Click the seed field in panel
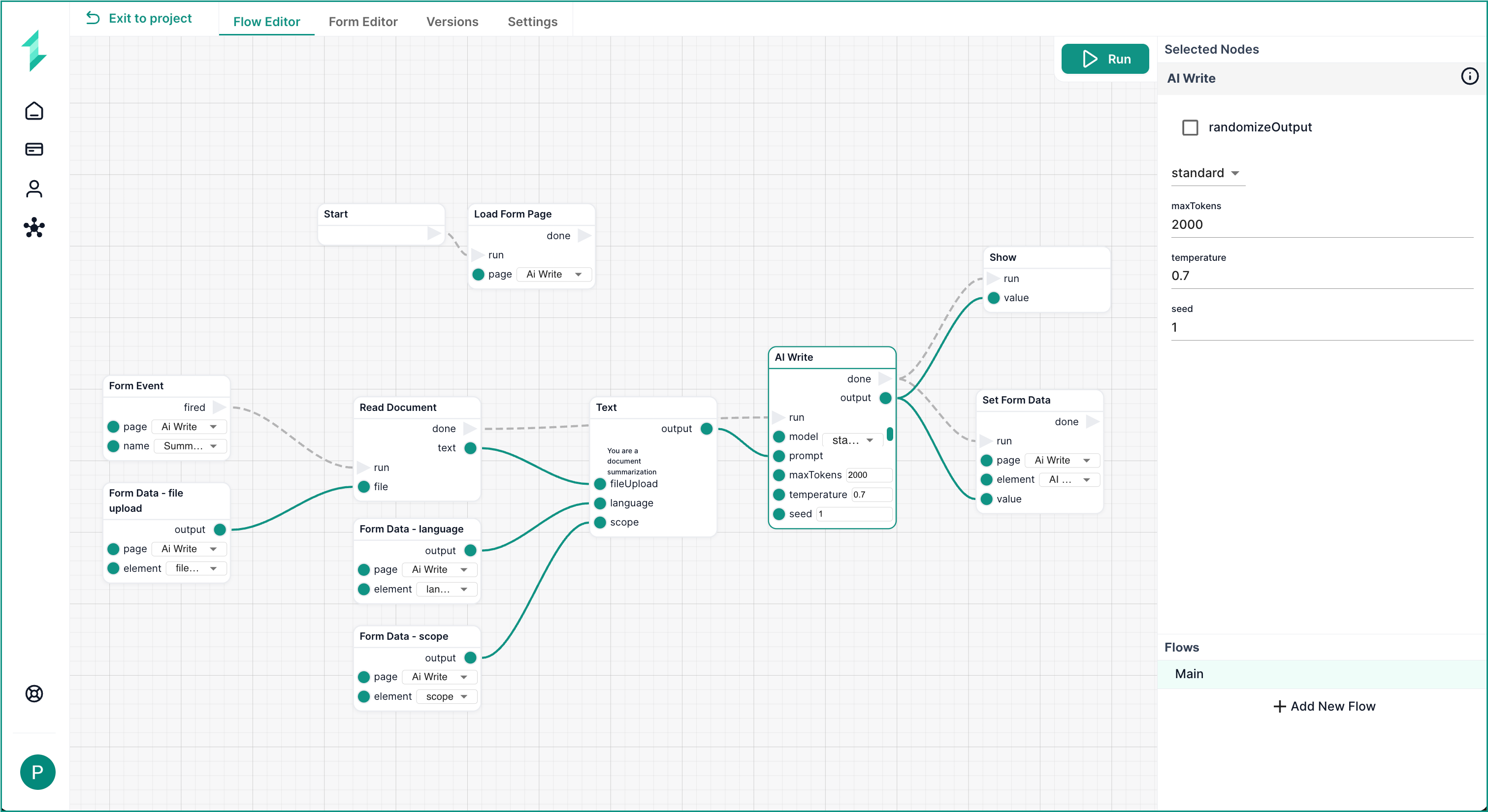The height and width of the screenshot is (812, 1488). pyautogui.click(x=1322, y=327)
